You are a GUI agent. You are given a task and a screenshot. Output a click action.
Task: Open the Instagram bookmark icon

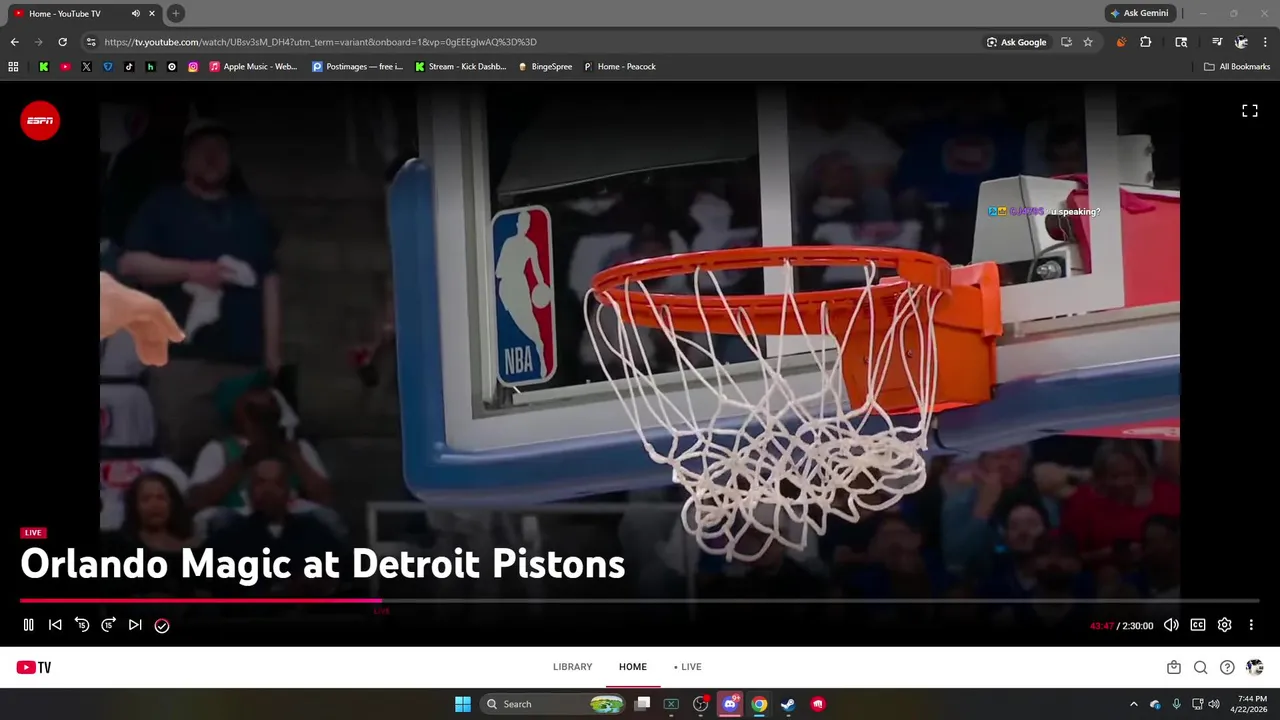tap(193, 67)
